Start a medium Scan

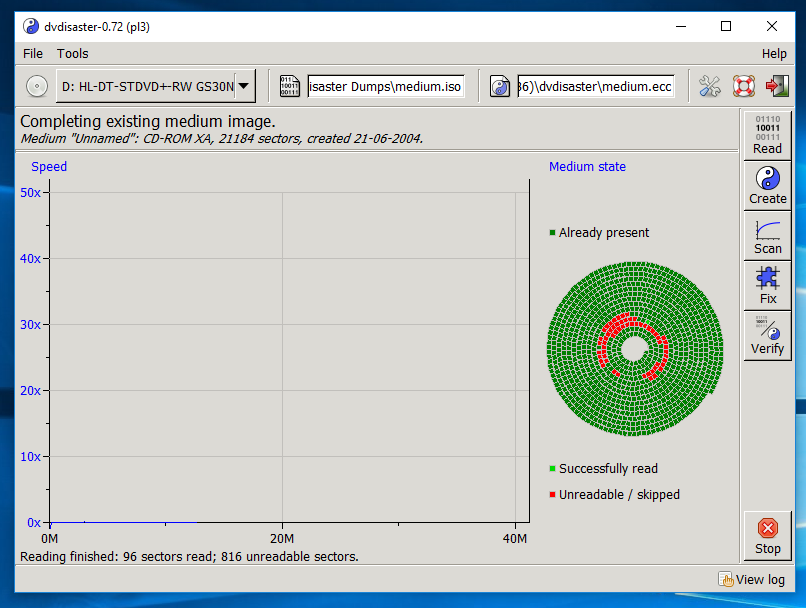(x=767, y=235)
